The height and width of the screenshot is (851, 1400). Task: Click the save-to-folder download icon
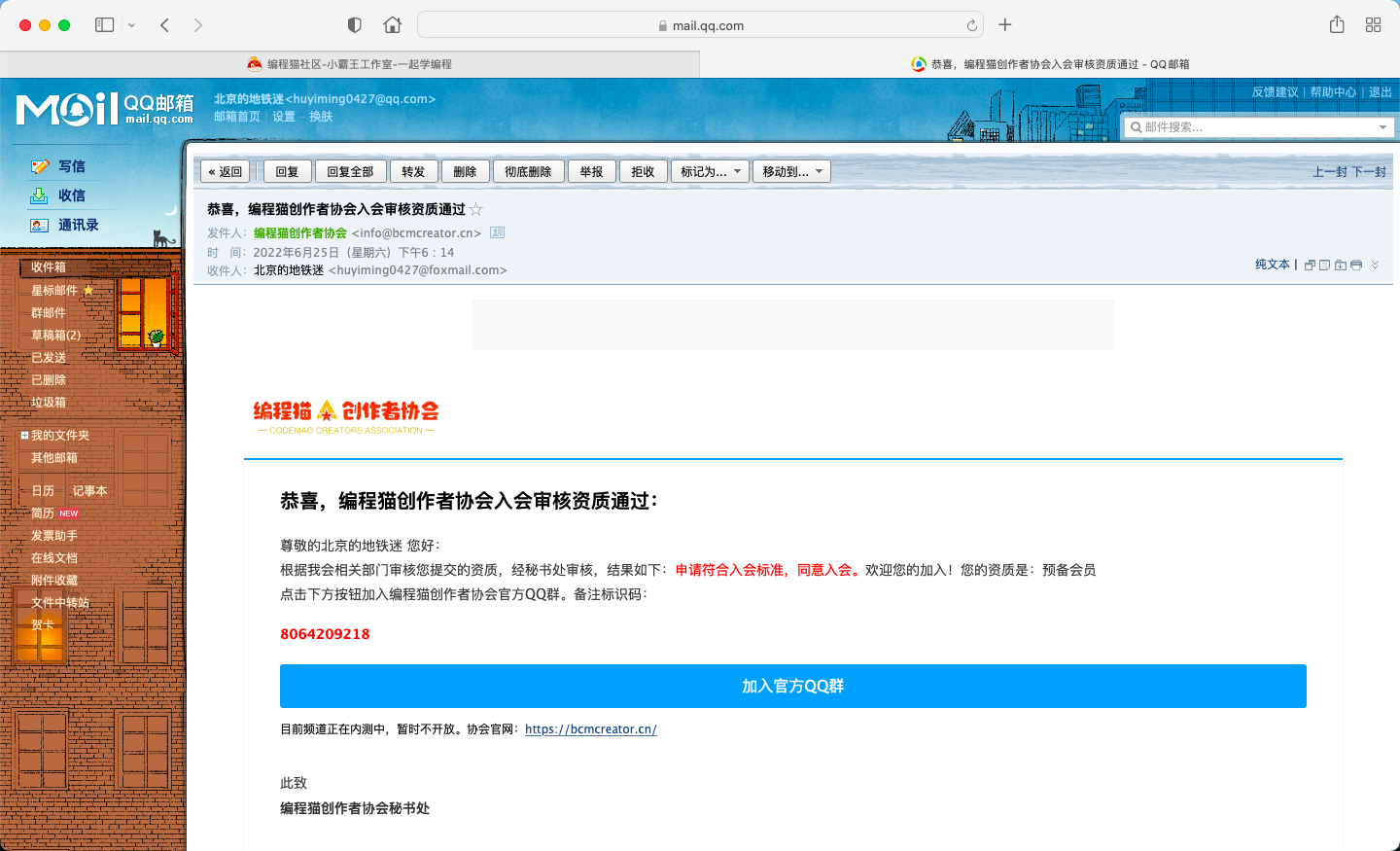(1341, 265)
